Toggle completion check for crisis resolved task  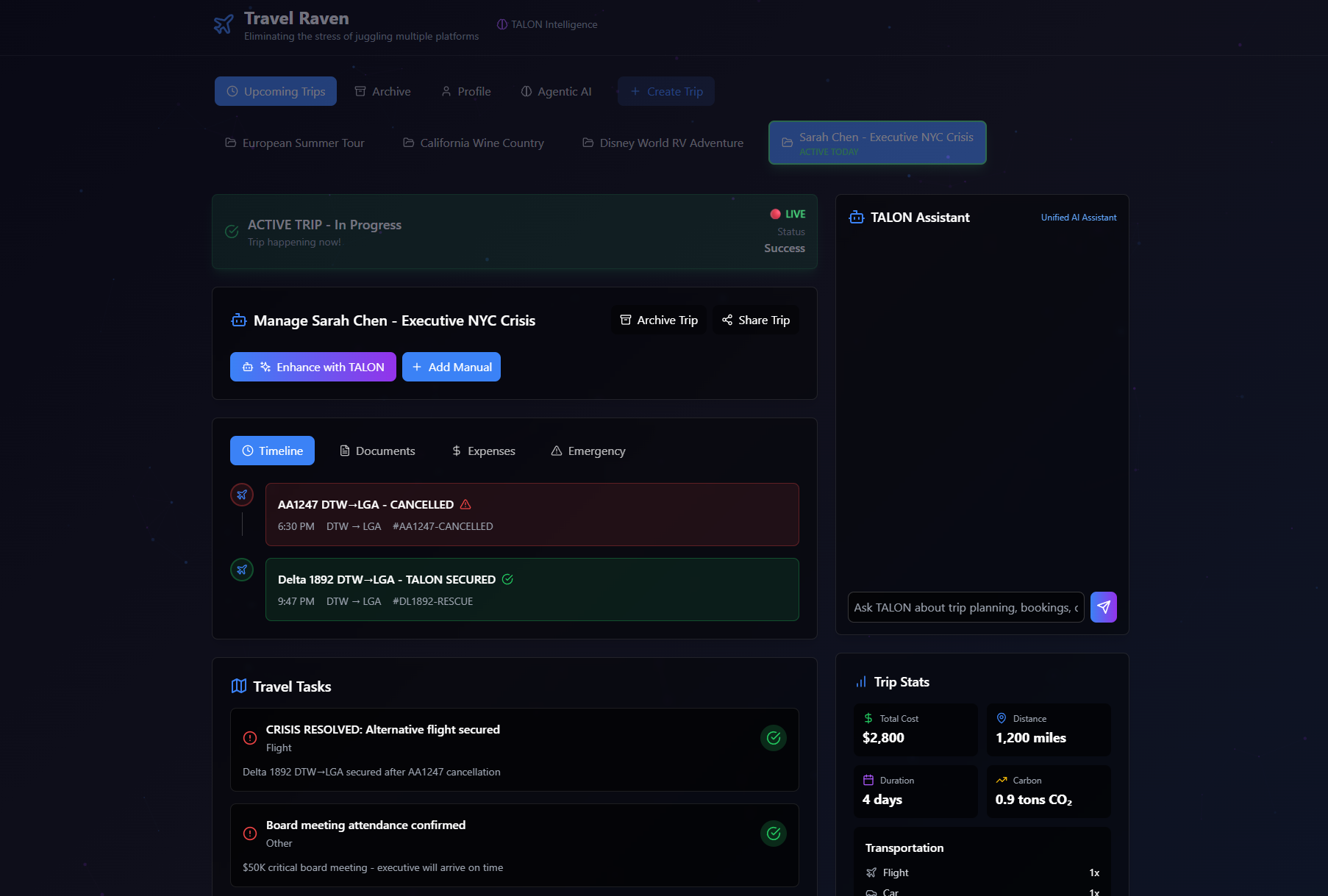[x=774, y=738]
